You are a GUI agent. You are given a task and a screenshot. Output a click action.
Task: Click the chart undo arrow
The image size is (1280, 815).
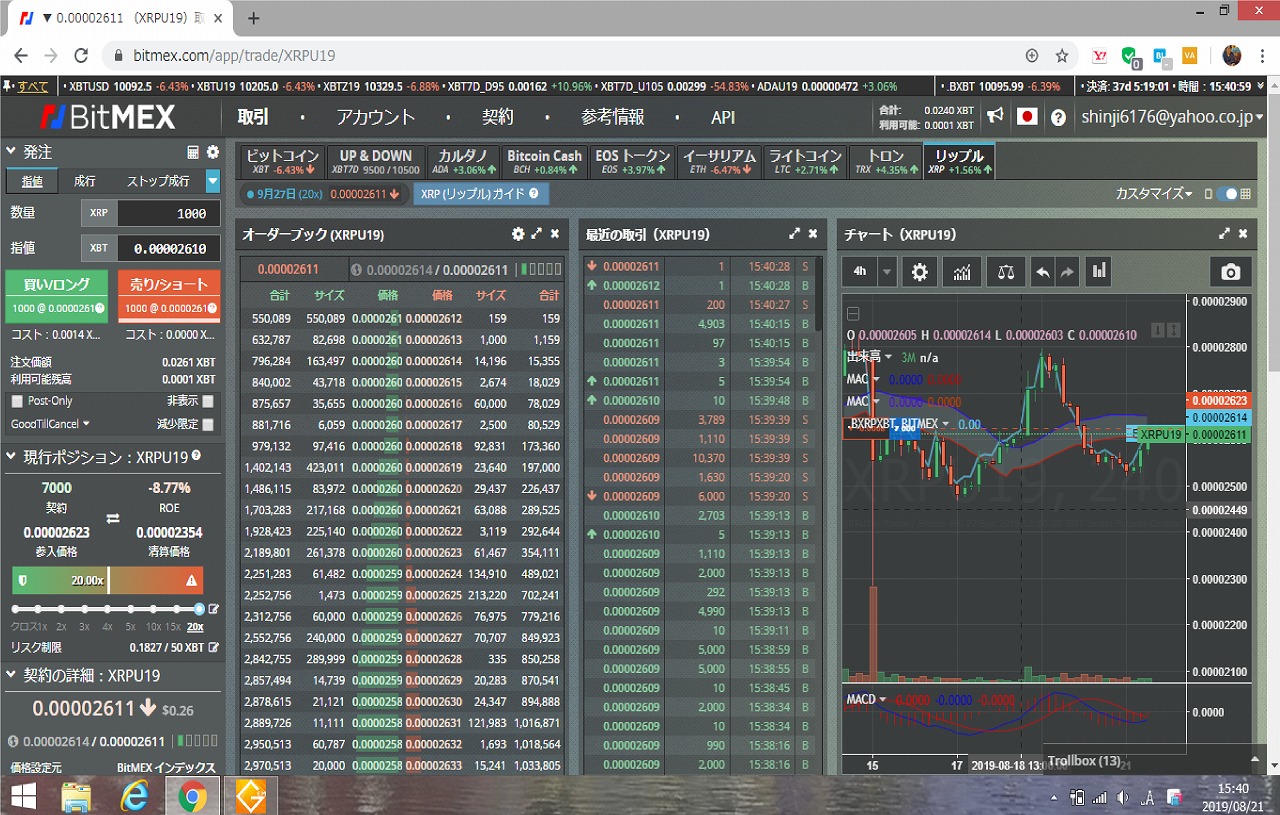click(x=1042, y=272)
